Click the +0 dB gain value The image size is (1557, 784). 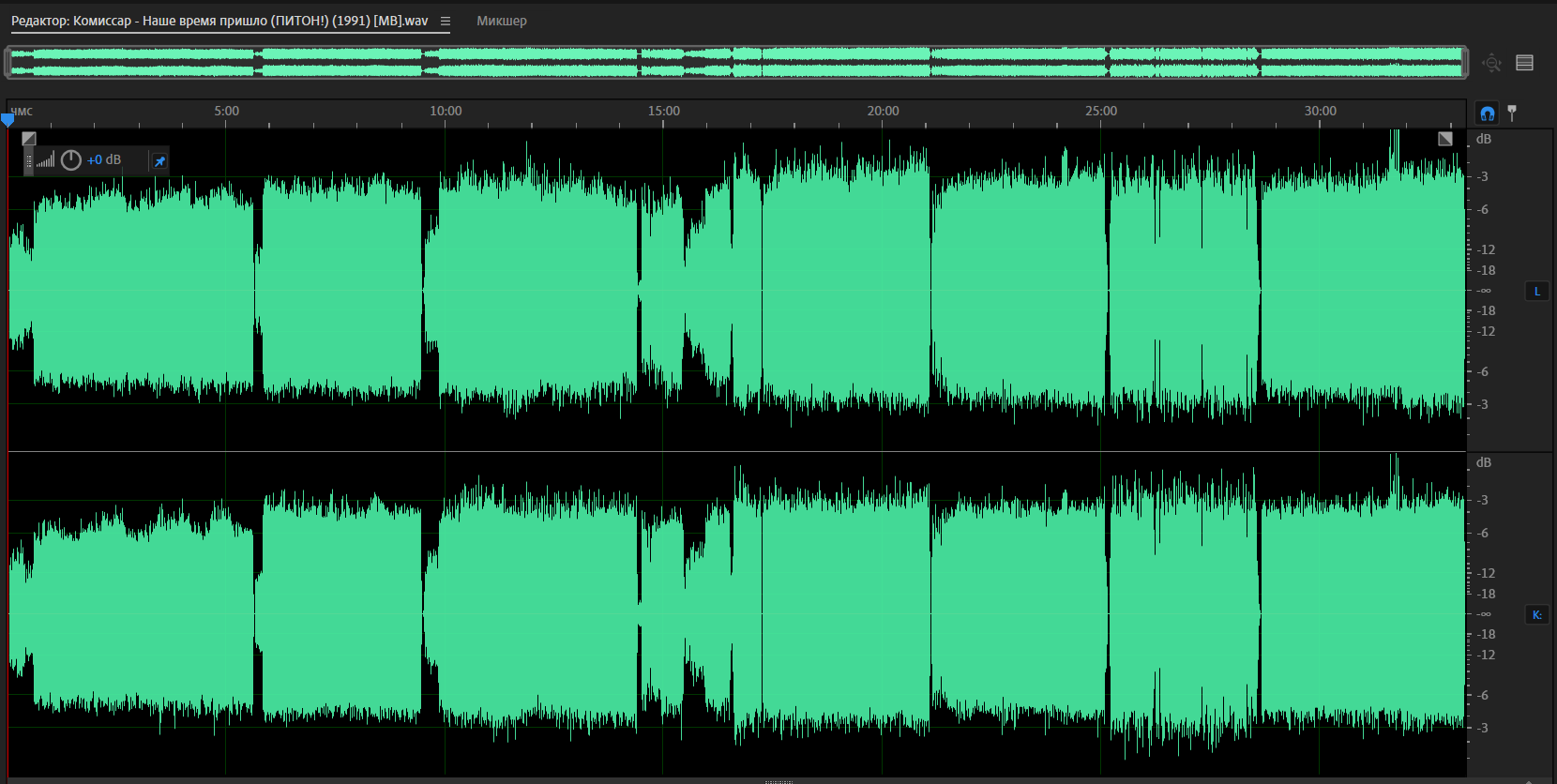(104, 160)
